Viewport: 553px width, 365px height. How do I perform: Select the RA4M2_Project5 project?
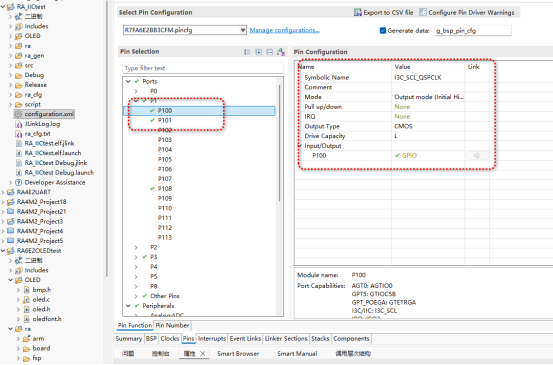tap(40, 241)
